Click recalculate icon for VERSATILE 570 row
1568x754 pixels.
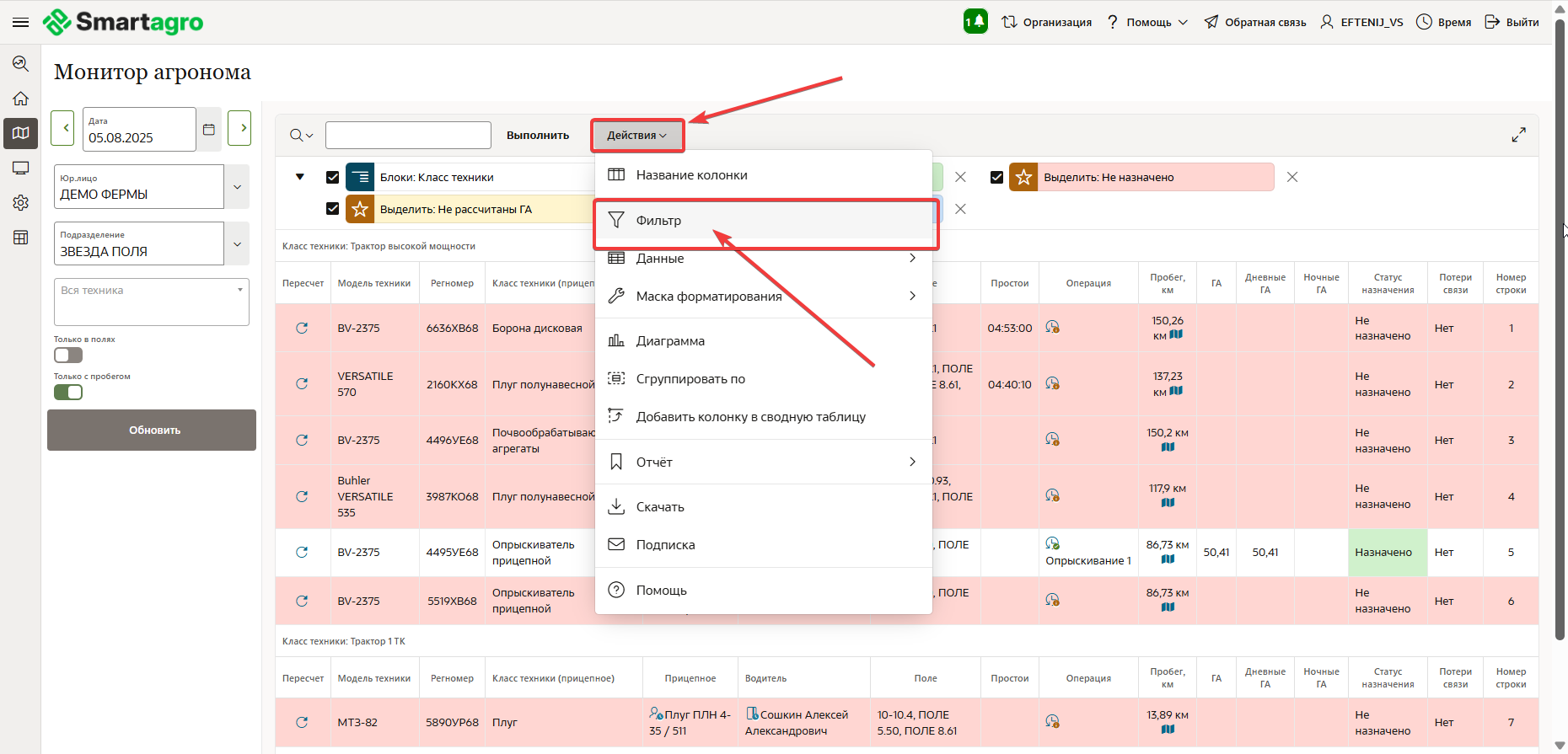(302, 384)
